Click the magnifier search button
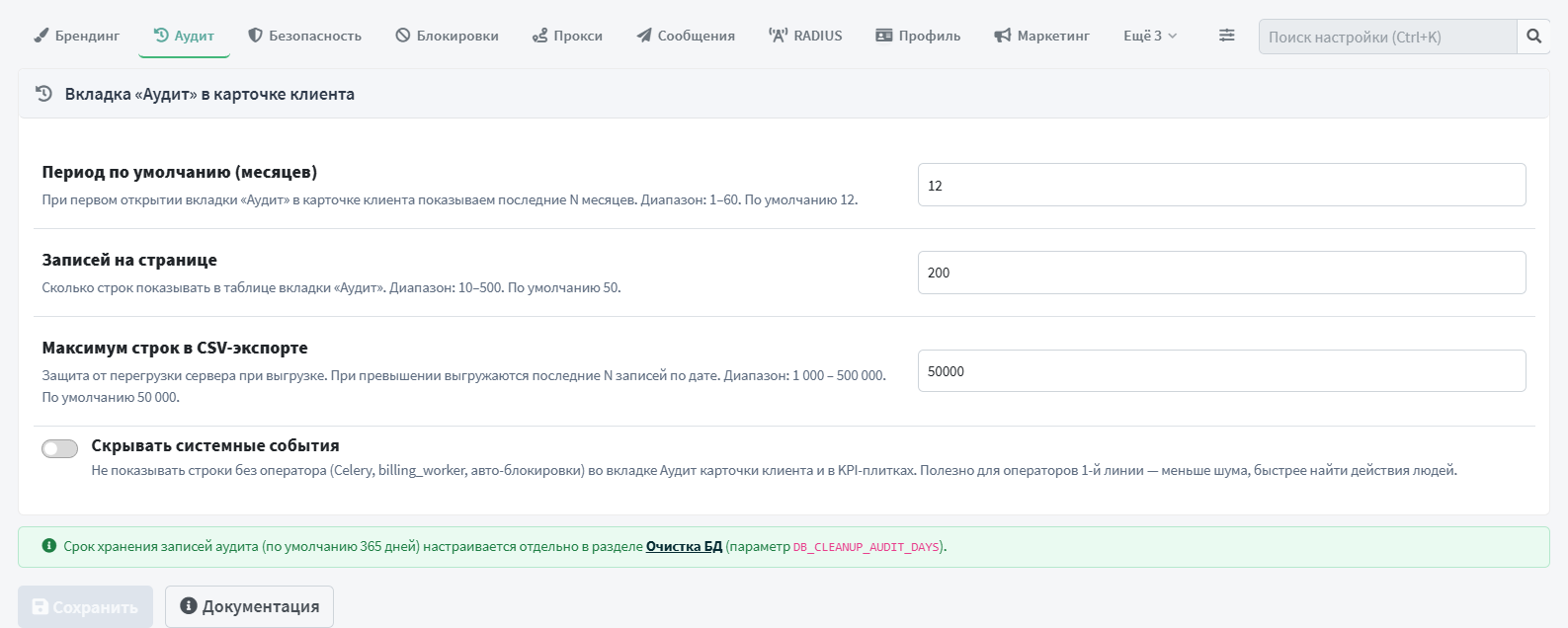This screenshot has height=628, width=1568. pos(1533,37)
